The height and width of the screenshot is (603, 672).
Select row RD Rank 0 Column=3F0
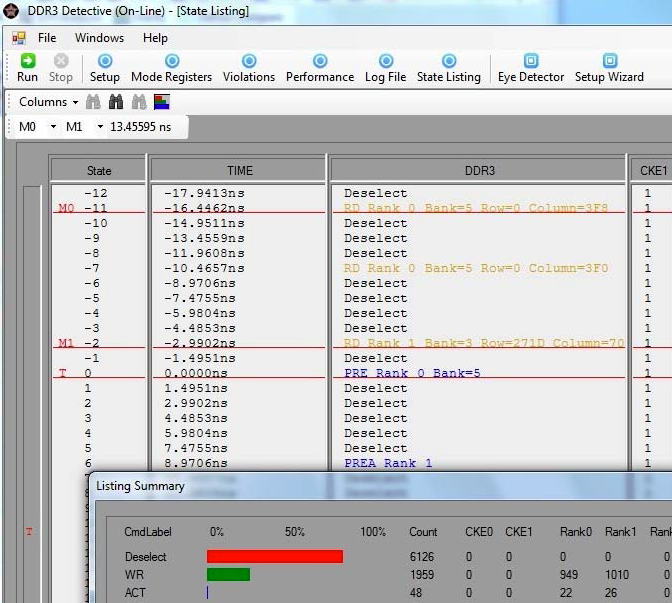tap(476, 268)
